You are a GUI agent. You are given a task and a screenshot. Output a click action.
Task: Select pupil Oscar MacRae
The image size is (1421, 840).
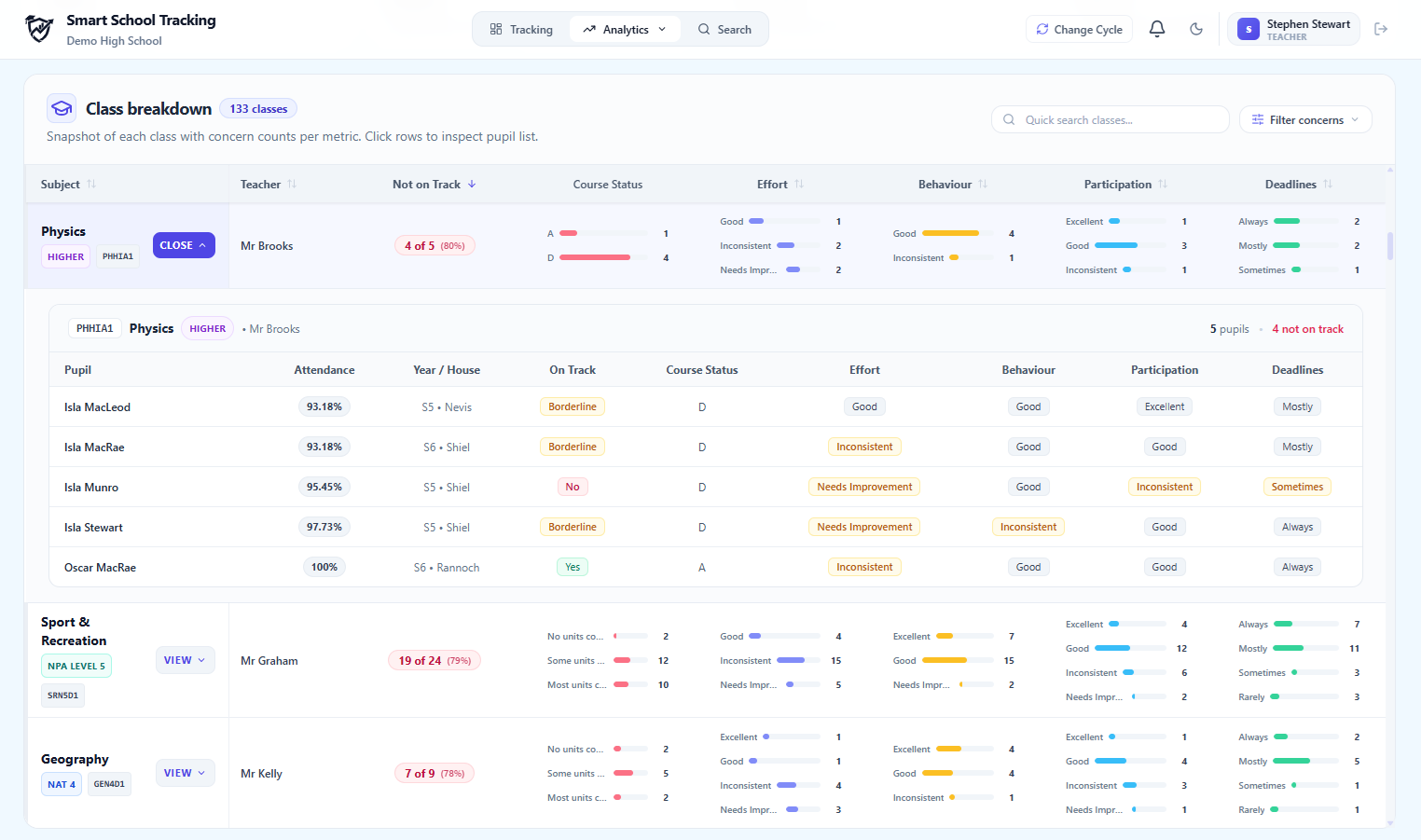[100, 568]
